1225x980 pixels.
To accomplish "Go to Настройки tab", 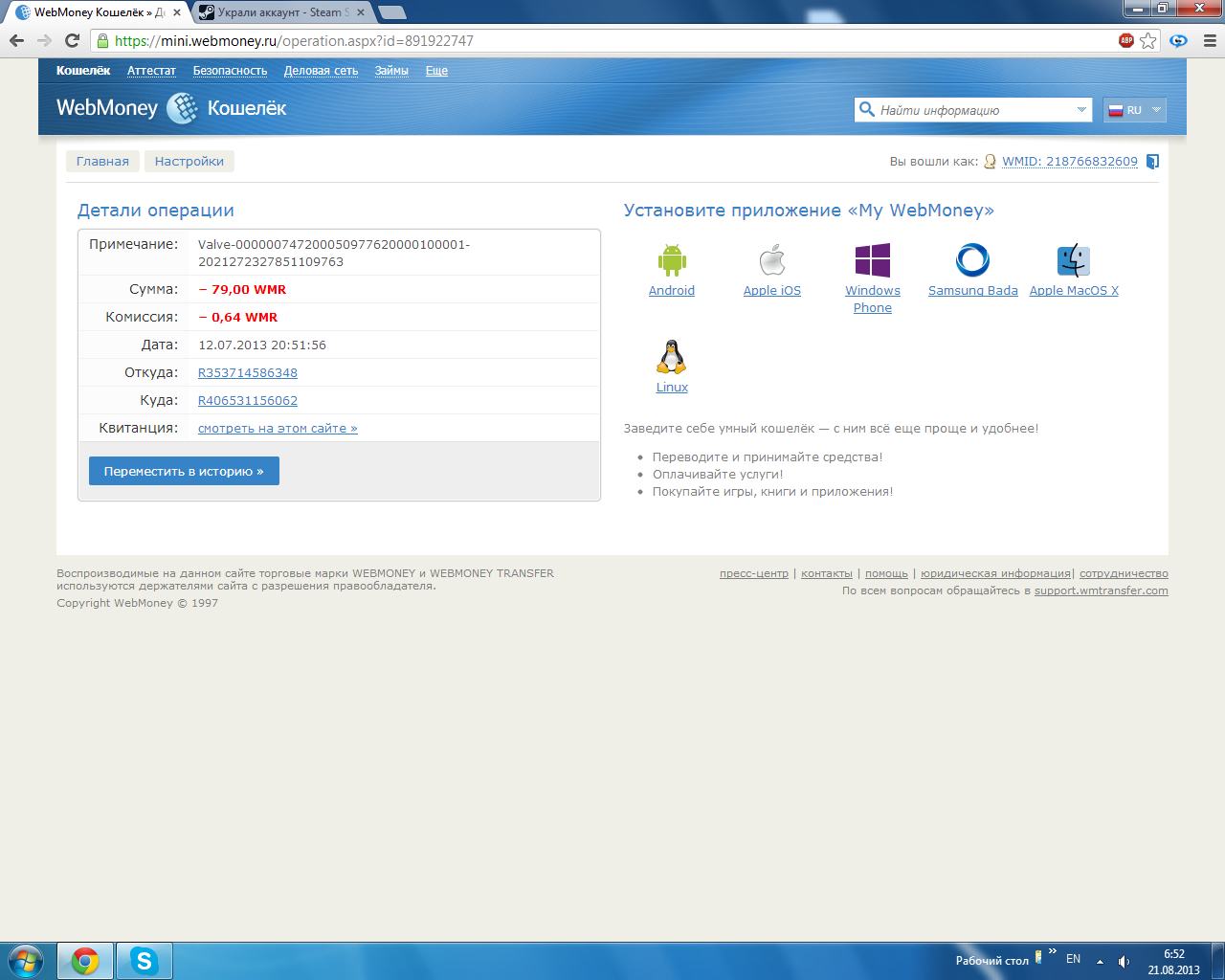I will (189, 161).
